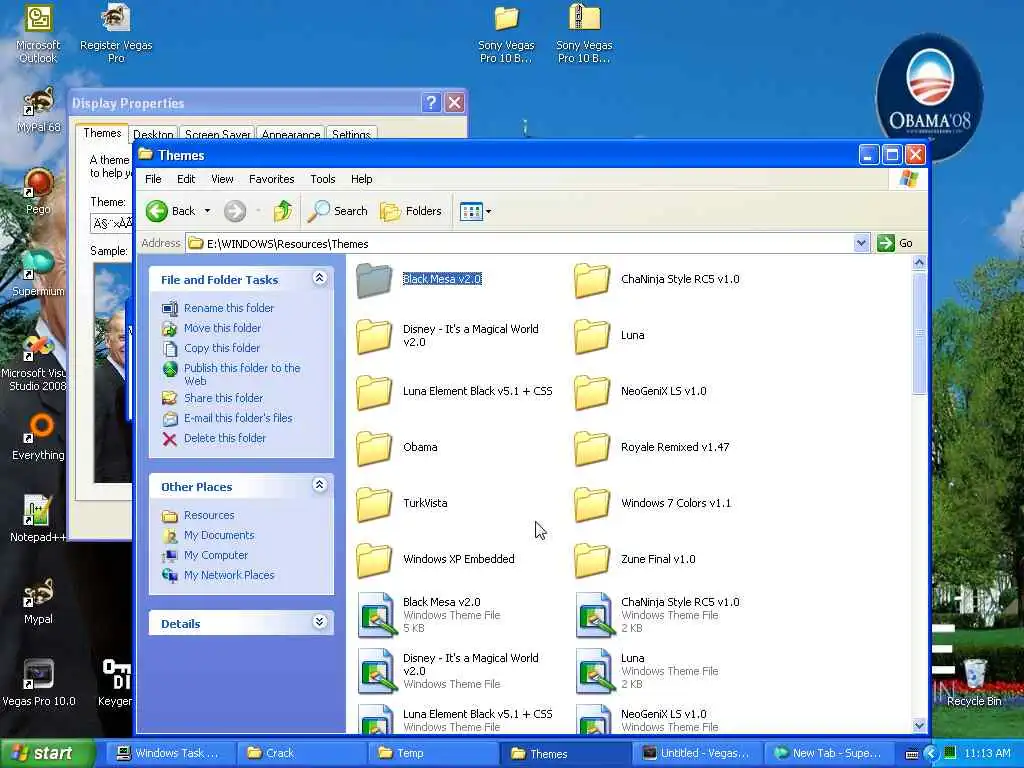Viewport: 1024px width, 768px height.
Task: Select the Vegas Pro 10.0 desktop shortcut
Action: point(38,683)
